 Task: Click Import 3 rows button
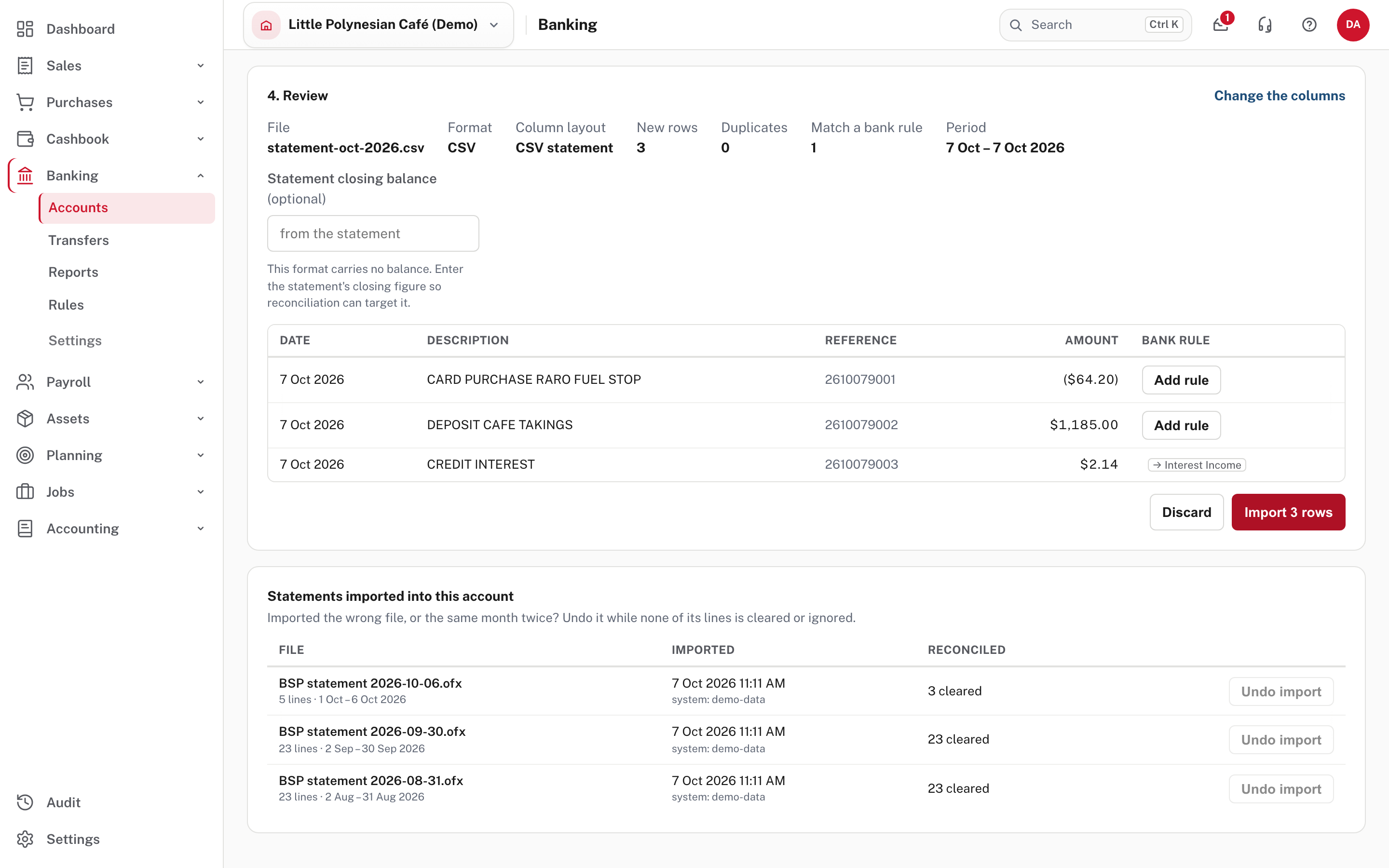tap(1288, 512)
